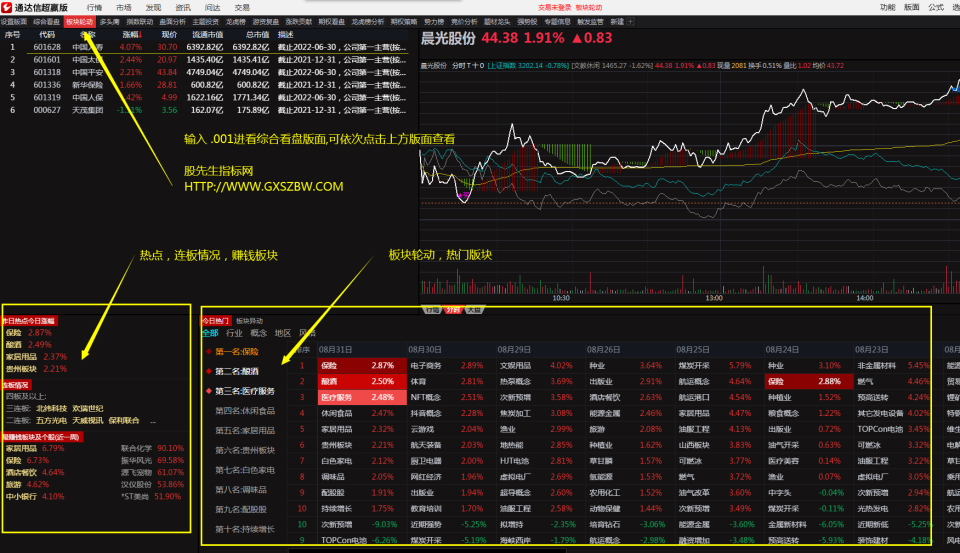Sort stock list by 流通市值 column
960x553 pixels.
[208, 34]
